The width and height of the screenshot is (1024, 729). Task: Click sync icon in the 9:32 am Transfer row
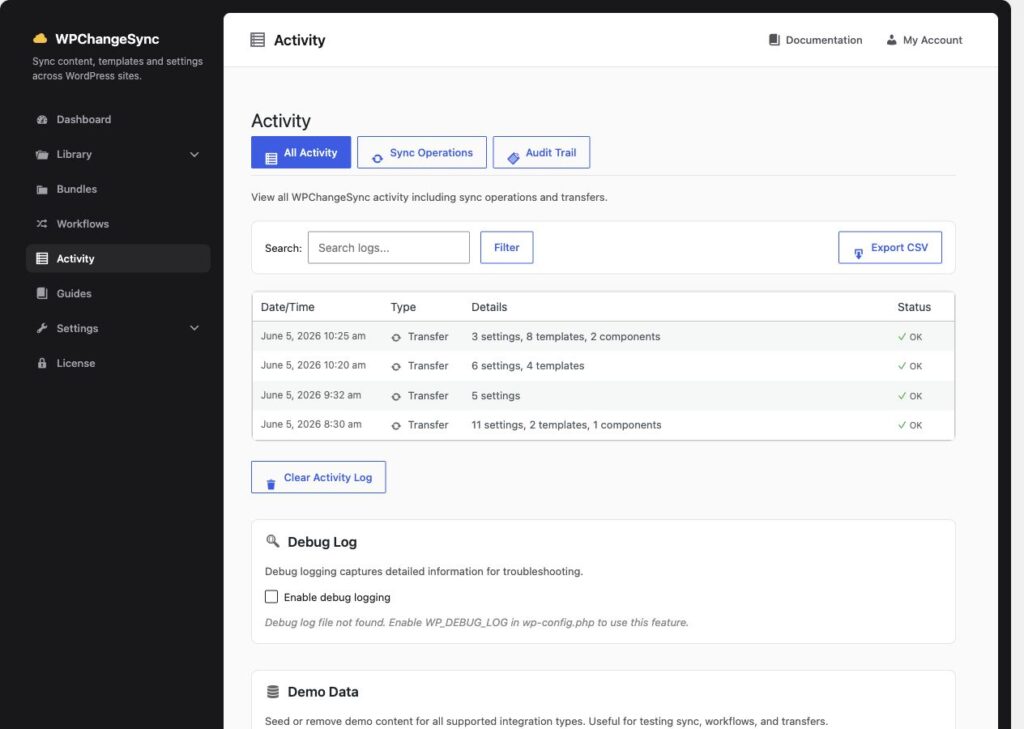396,397
